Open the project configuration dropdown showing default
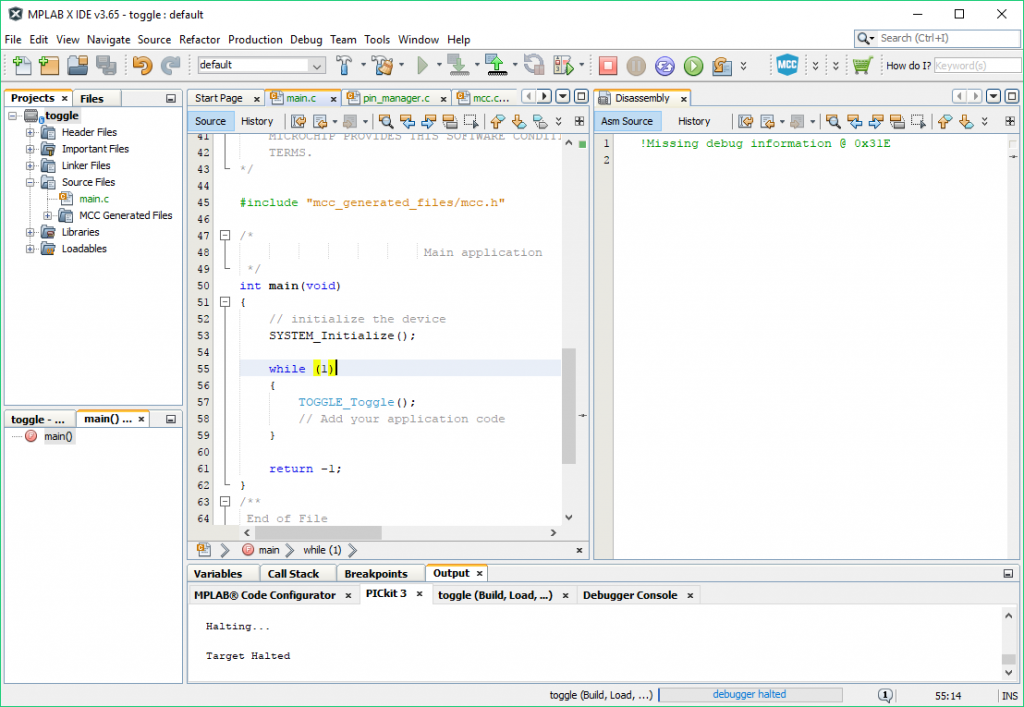 click(261, 65)
